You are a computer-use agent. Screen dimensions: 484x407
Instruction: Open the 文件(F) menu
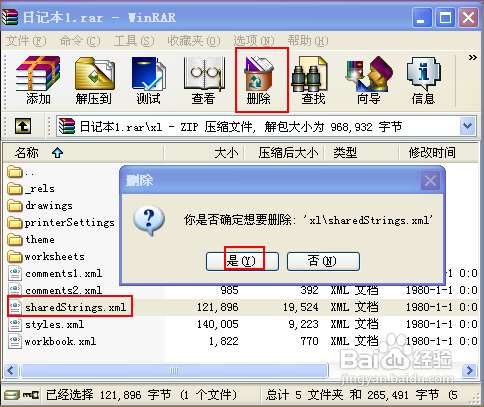click(x=26, y=41)
